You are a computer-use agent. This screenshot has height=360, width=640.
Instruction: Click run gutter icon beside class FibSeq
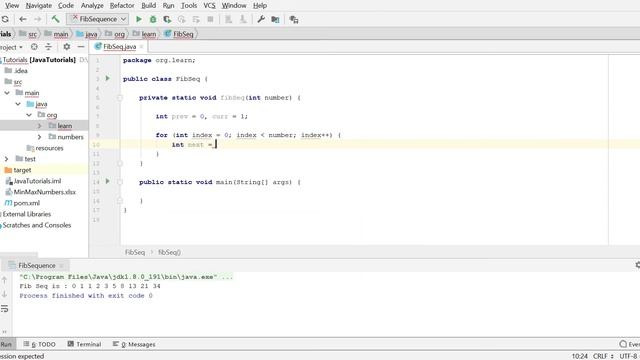(x=108, y=78)
